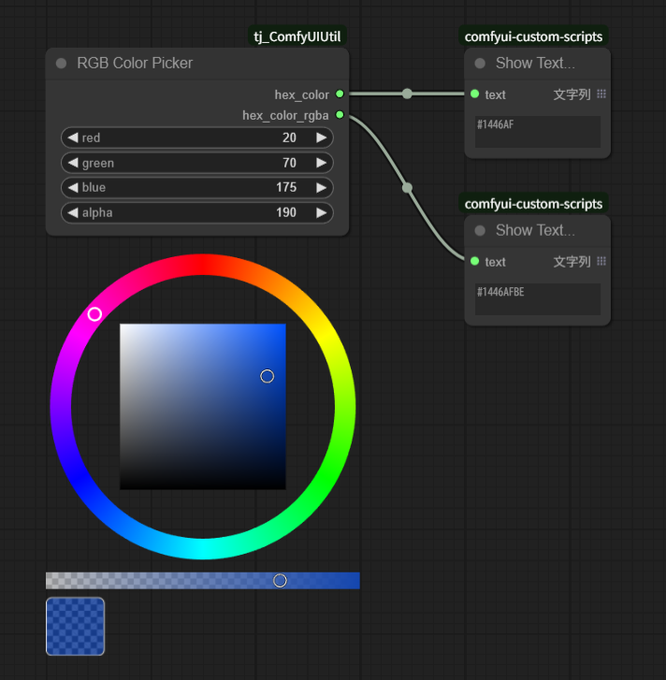Increase the blue value with right arrow
This screenshot has height=680, width=666.
pyautogui.click(x=321, y=188)
